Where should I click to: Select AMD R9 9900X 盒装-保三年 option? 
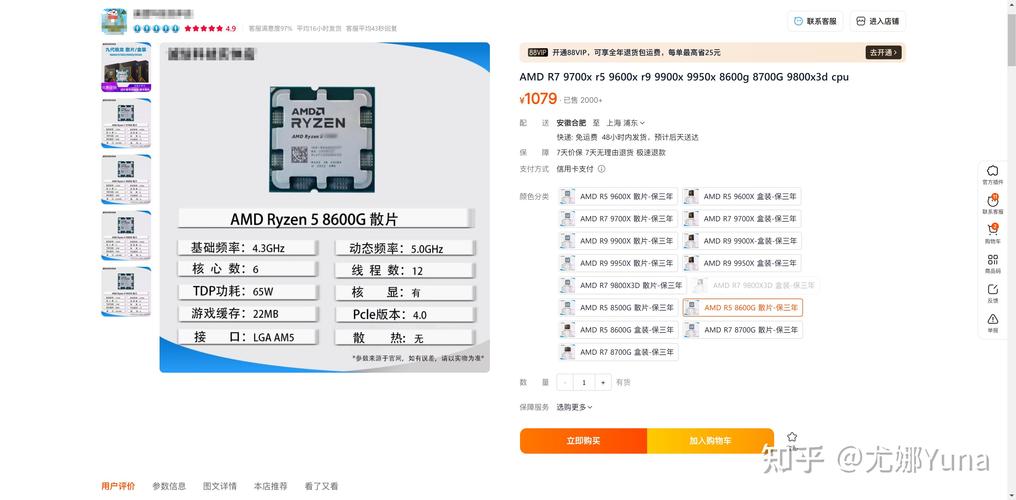[x=742, y=241]
